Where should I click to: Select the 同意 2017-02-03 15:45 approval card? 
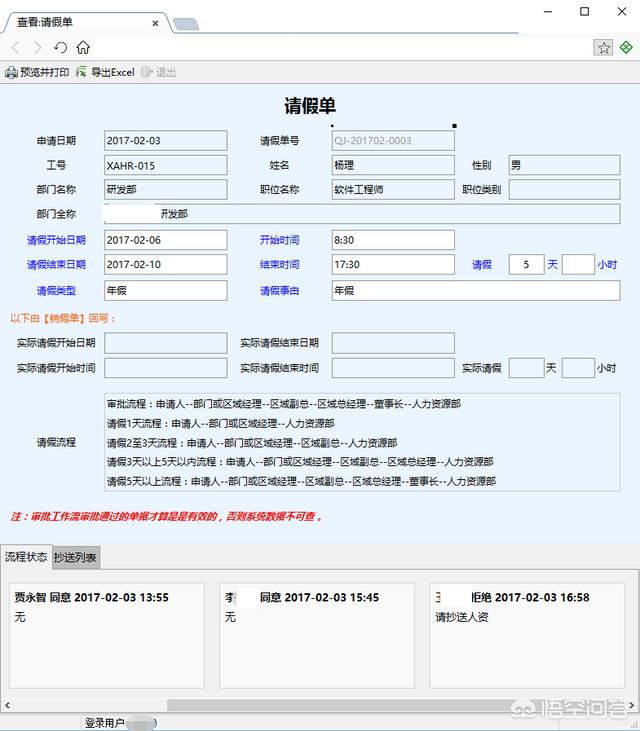pyautogui.click(x=317, y=635)
